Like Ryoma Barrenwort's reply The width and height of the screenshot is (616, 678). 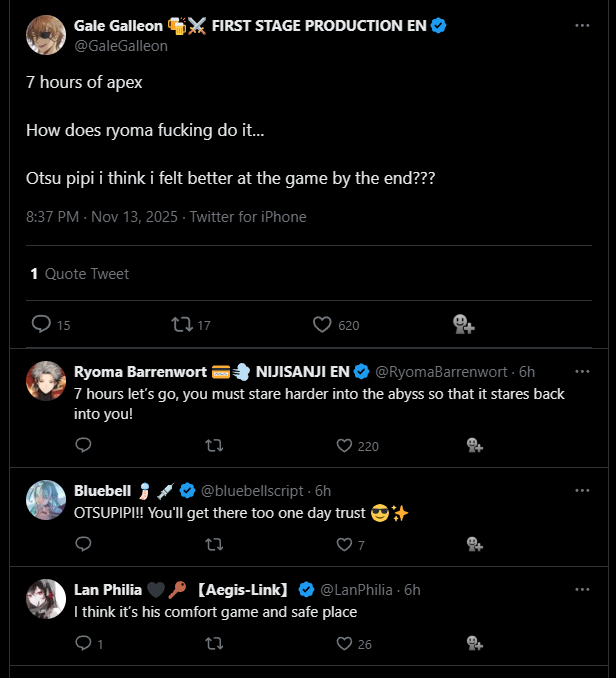click(344, 445)
